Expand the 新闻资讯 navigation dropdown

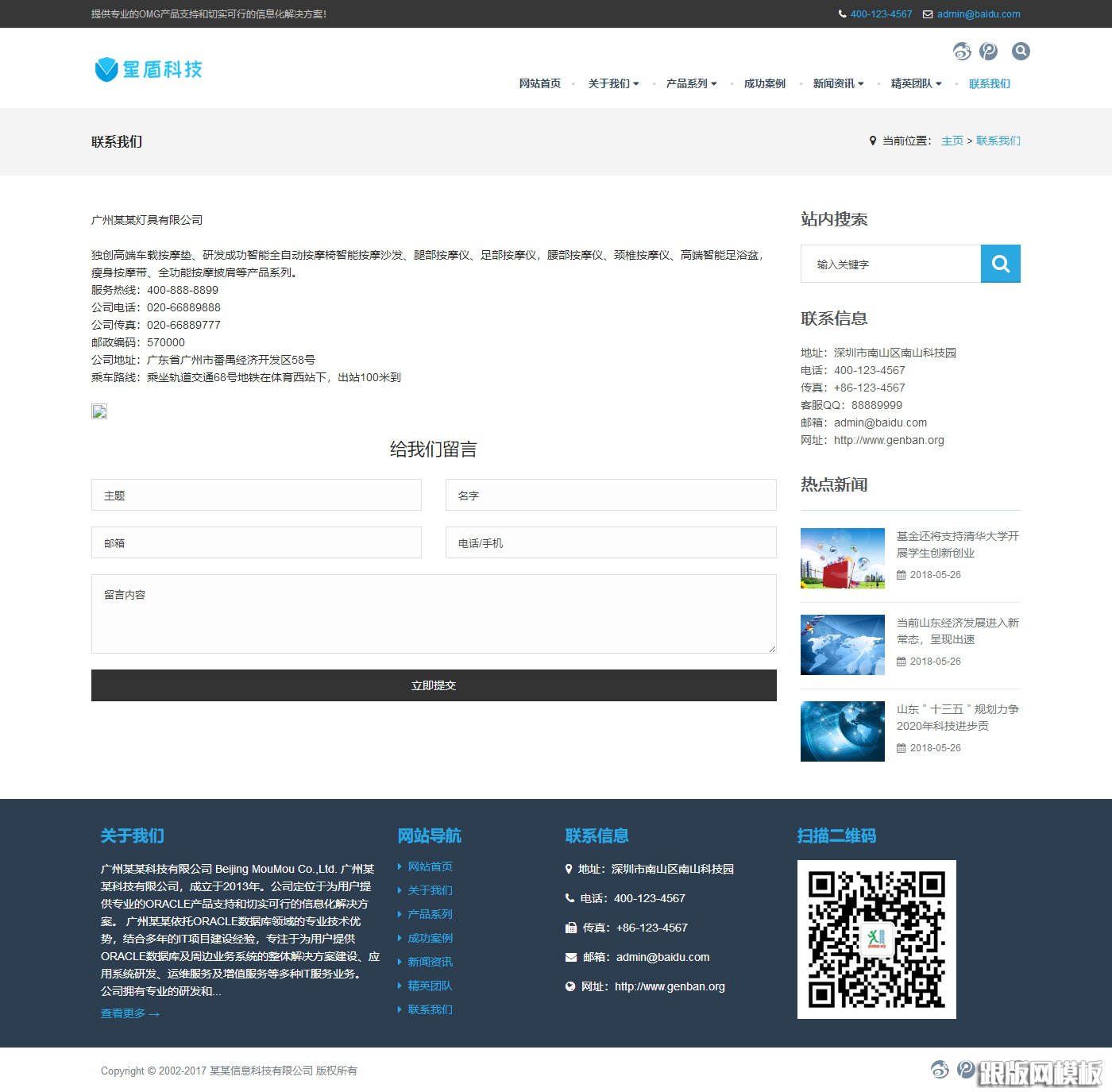835,83
